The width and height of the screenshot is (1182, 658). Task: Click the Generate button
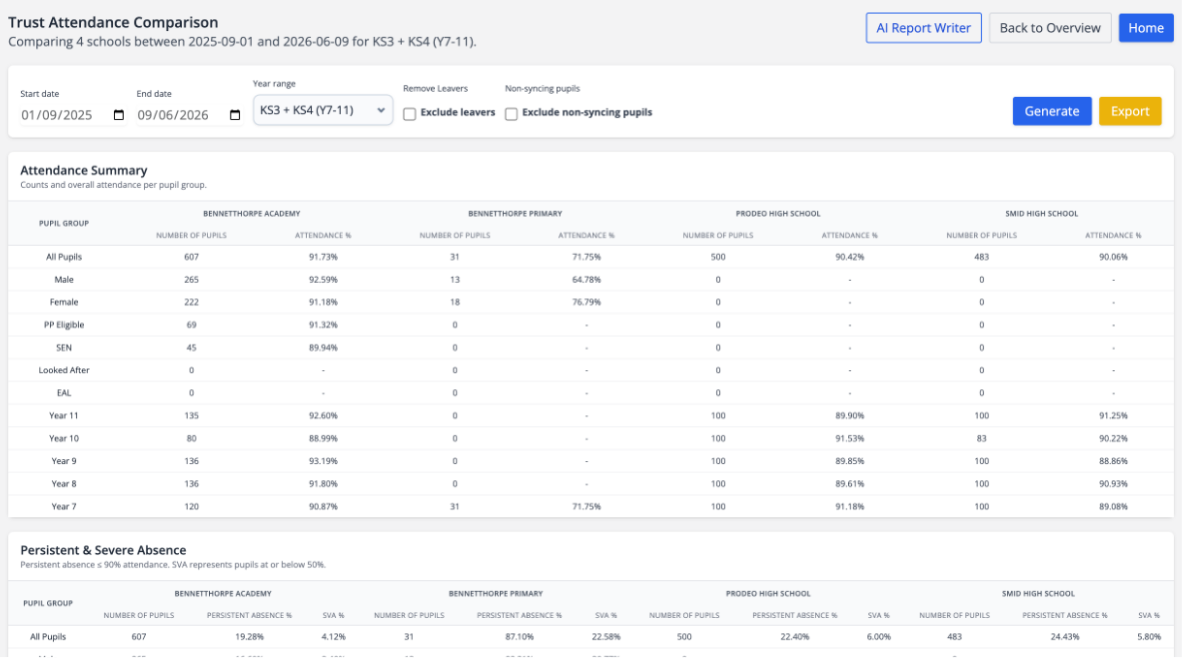pos(1052,111)
